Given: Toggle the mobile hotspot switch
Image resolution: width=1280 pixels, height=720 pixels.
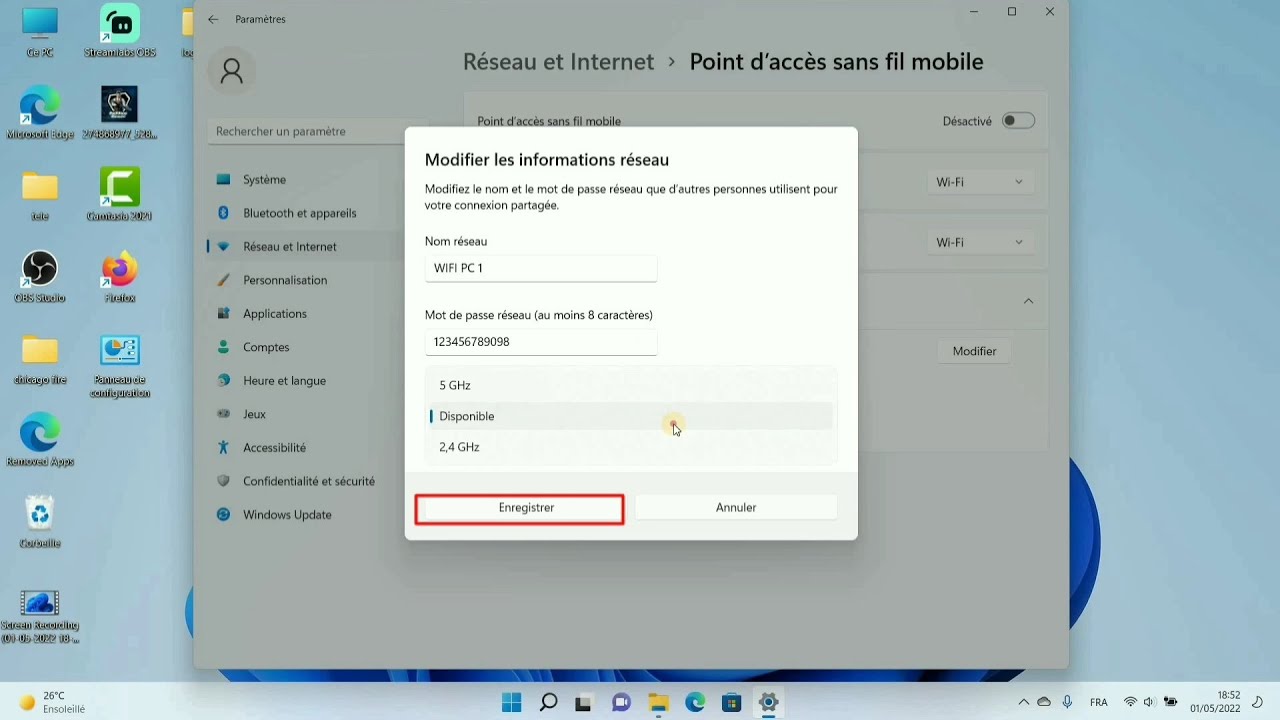Looking at the screenshot, I should tap(1018, 121).
